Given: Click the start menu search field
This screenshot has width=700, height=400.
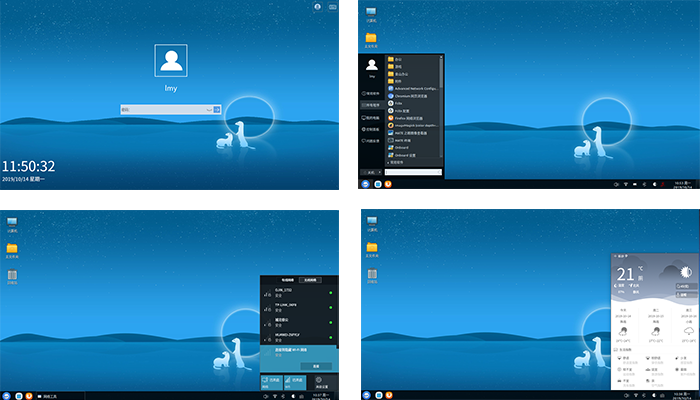Looking at the screenshot, I should [x=413, y=172].
